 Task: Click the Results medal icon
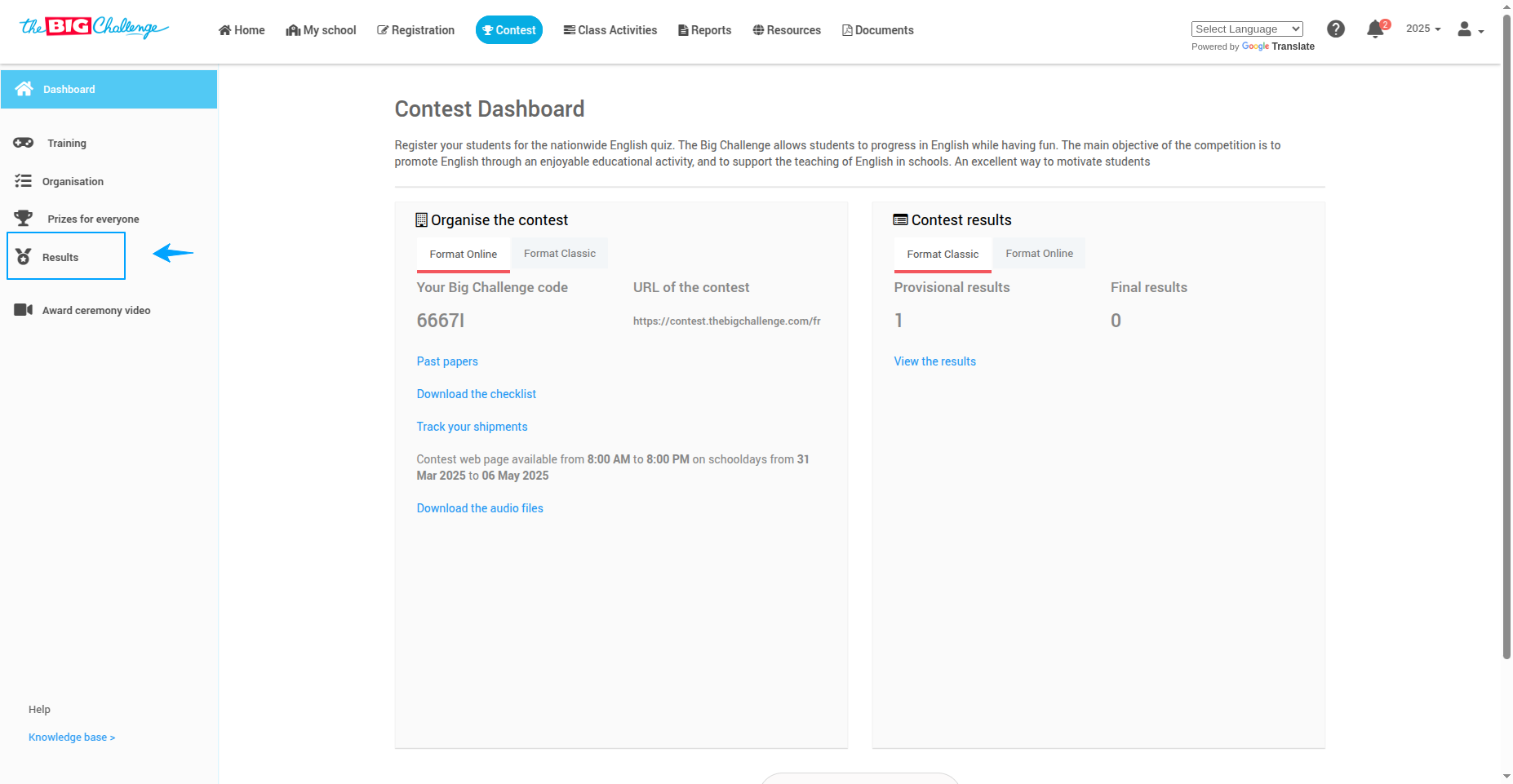24,257
